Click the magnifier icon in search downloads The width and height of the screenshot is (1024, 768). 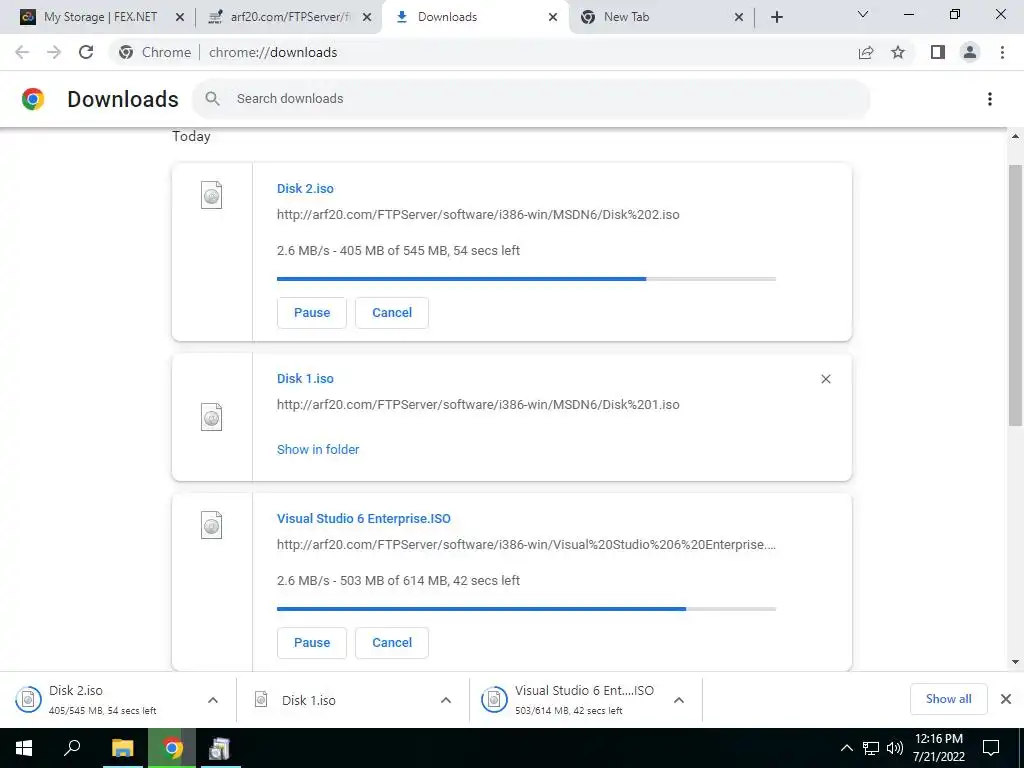pyautogui.click(x=212, y=99)
